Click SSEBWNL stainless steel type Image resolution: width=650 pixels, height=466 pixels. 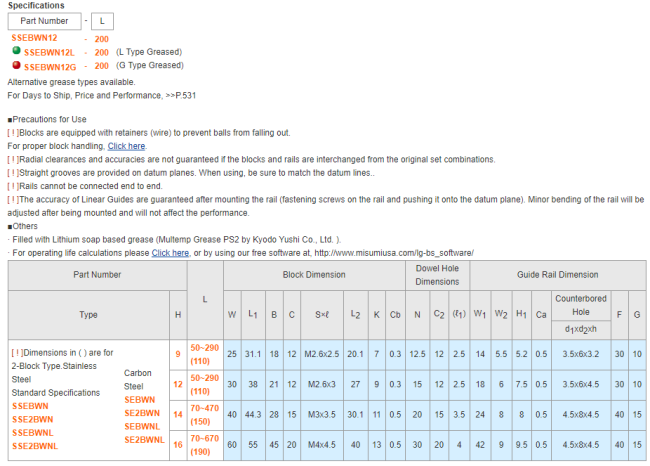click(32, 433)
